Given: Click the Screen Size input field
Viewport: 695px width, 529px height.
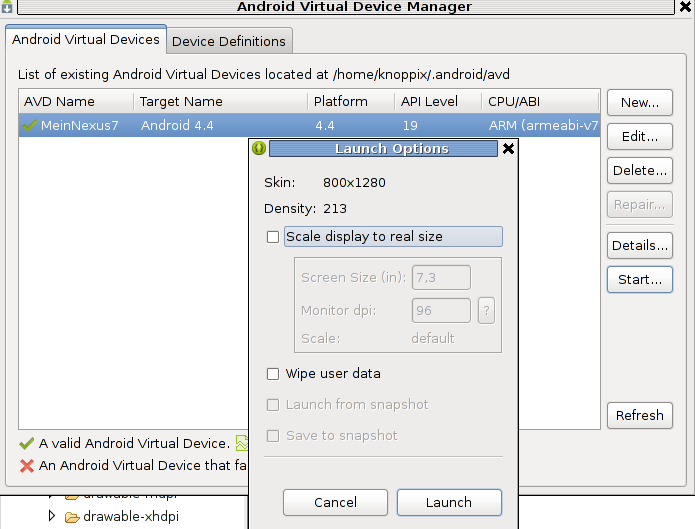Looking at the screenshot, I should [441, 278].
